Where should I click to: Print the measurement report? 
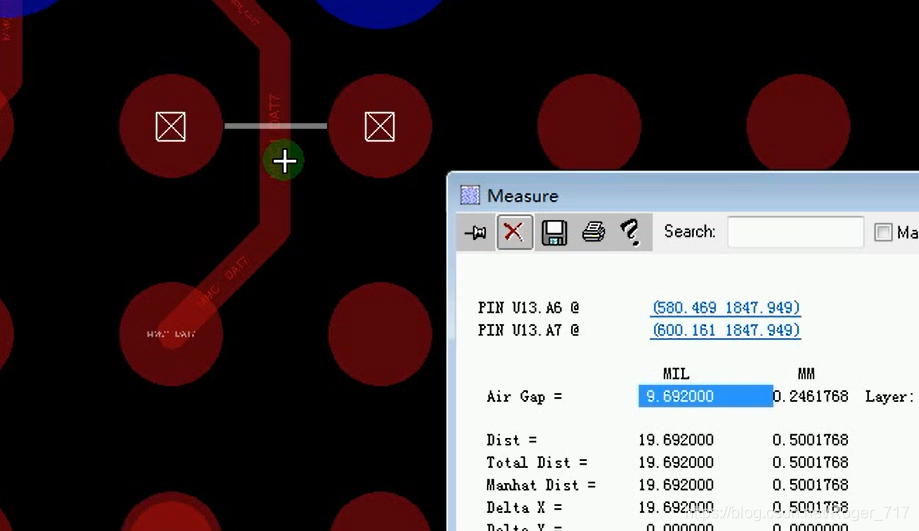click(x=593, y=232)
